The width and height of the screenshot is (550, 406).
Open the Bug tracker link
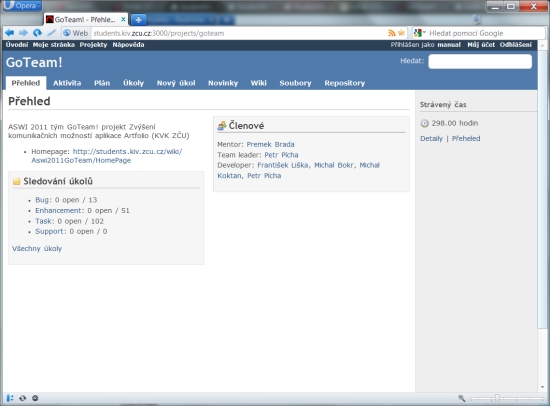pos(43,200)
